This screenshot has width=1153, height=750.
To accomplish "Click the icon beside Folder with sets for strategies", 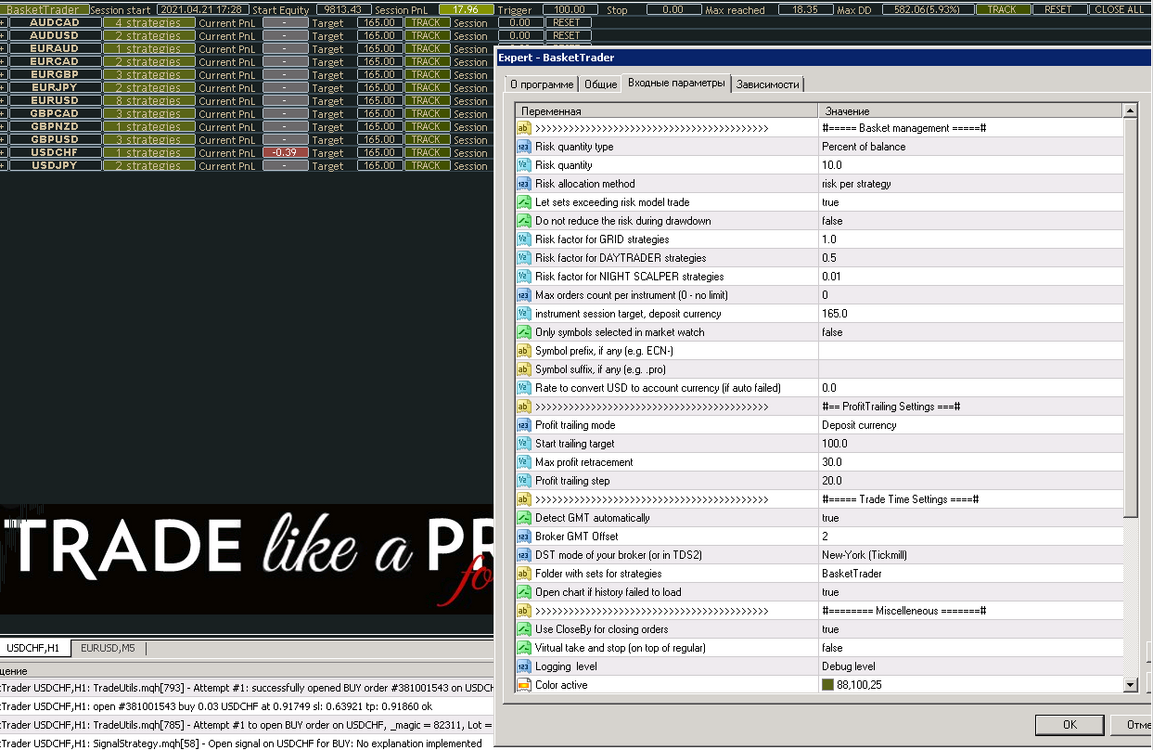I will (x=524, y=574).
